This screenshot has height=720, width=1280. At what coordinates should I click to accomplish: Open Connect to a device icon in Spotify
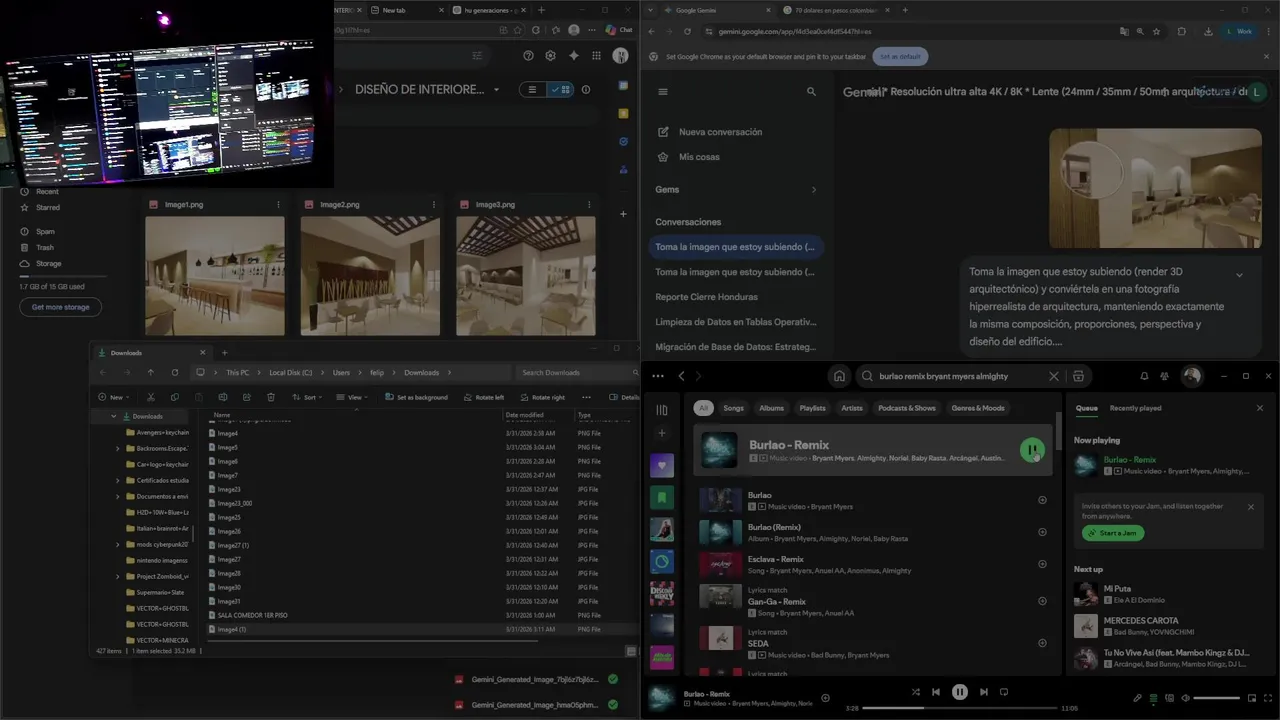tap(1170, 698)
